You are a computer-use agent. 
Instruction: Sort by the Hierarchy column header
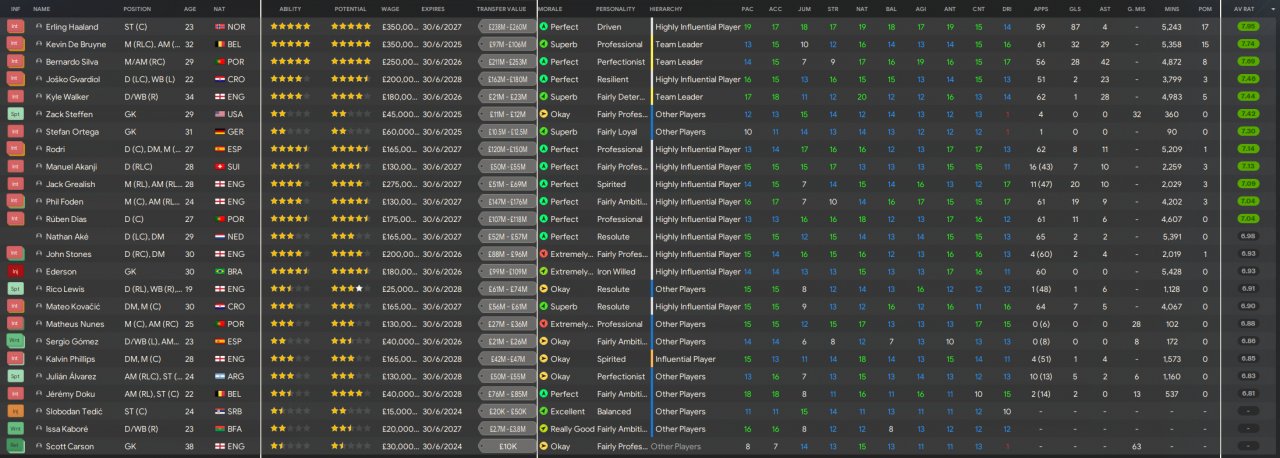point(667,8)
